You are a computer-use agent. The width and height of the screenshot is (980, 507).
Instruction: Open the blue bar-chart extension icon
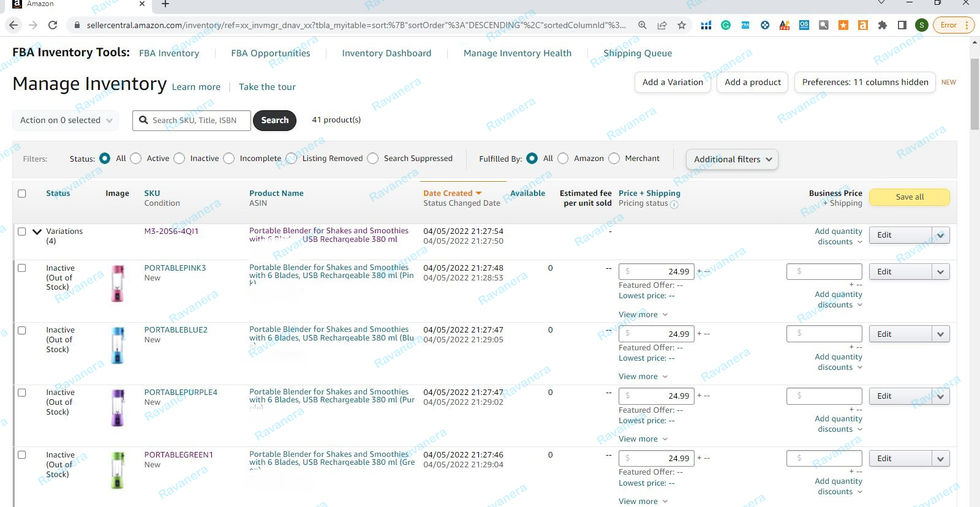[x=706, y=26]
